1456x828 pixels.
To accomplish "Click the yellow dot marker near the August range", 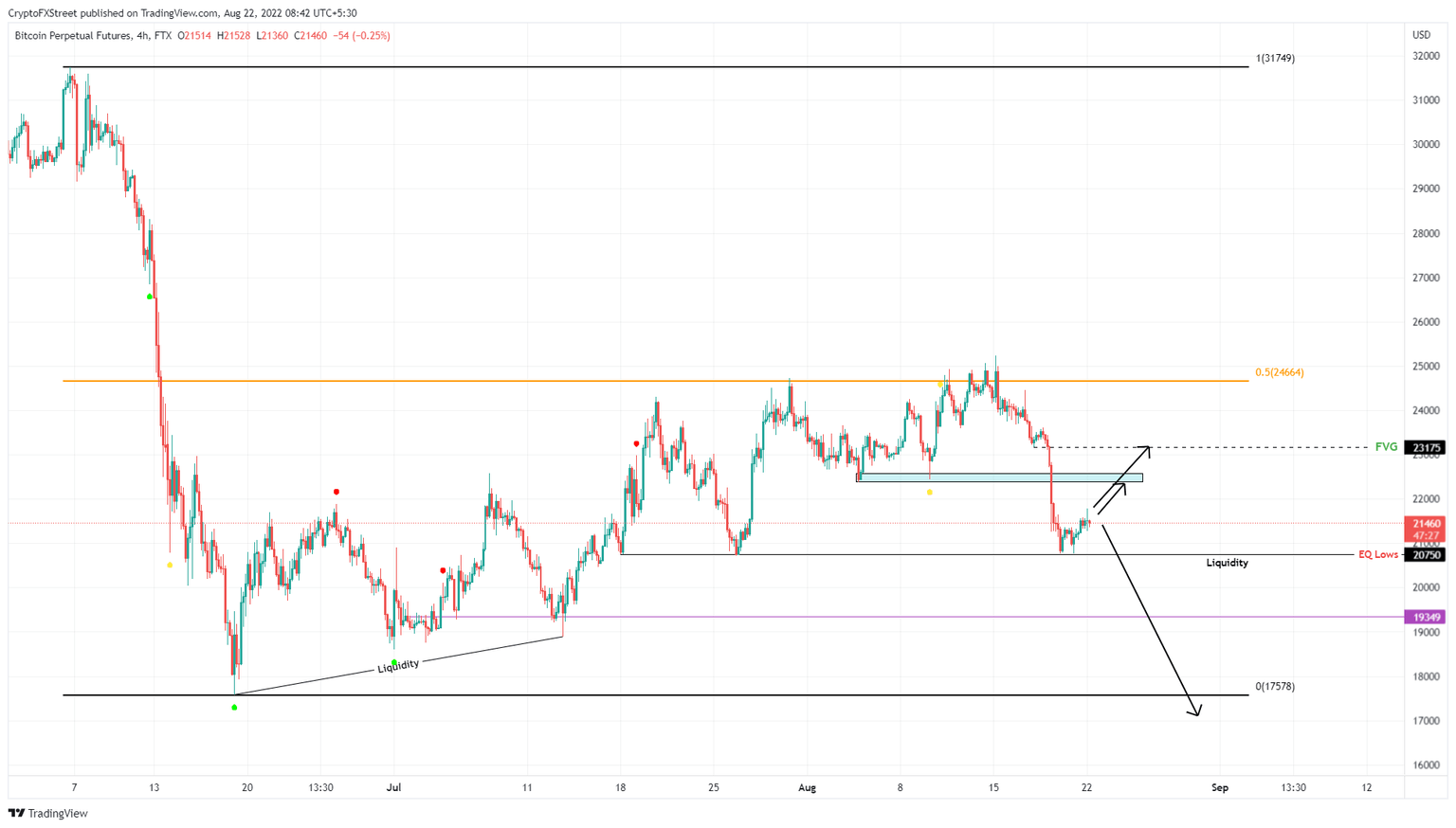I will point(930,493).
